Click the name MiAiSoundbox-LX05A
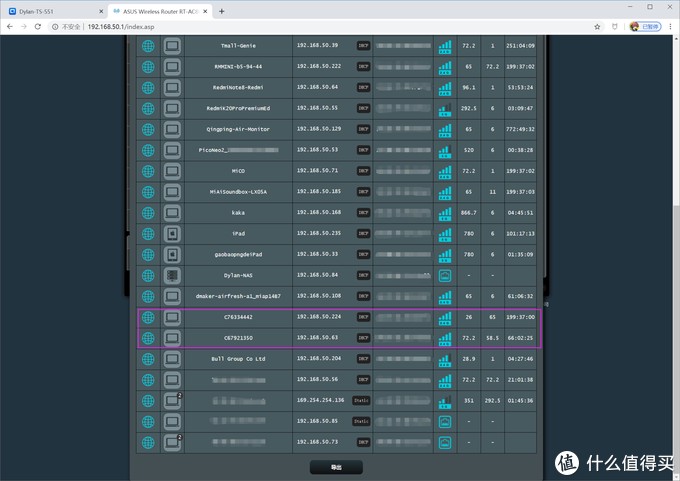680x481 pixels. pyautogui.click(x=238, y=192)
